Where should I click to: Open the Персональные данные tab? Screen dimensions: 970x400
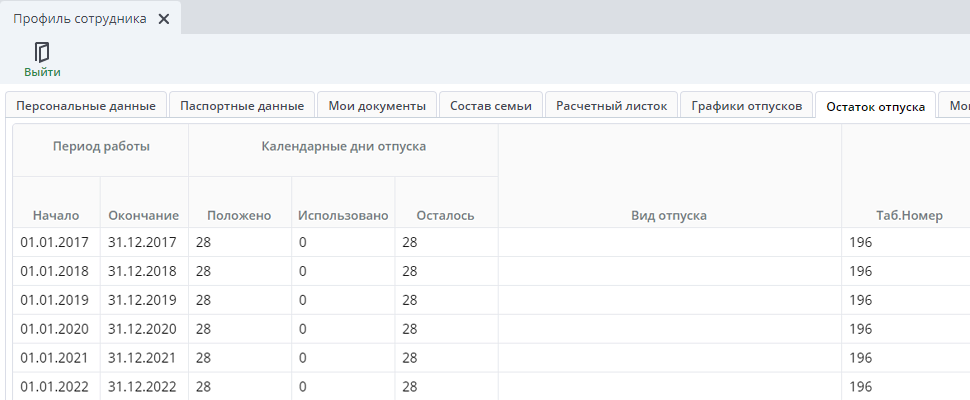click(x=86, y=106)
